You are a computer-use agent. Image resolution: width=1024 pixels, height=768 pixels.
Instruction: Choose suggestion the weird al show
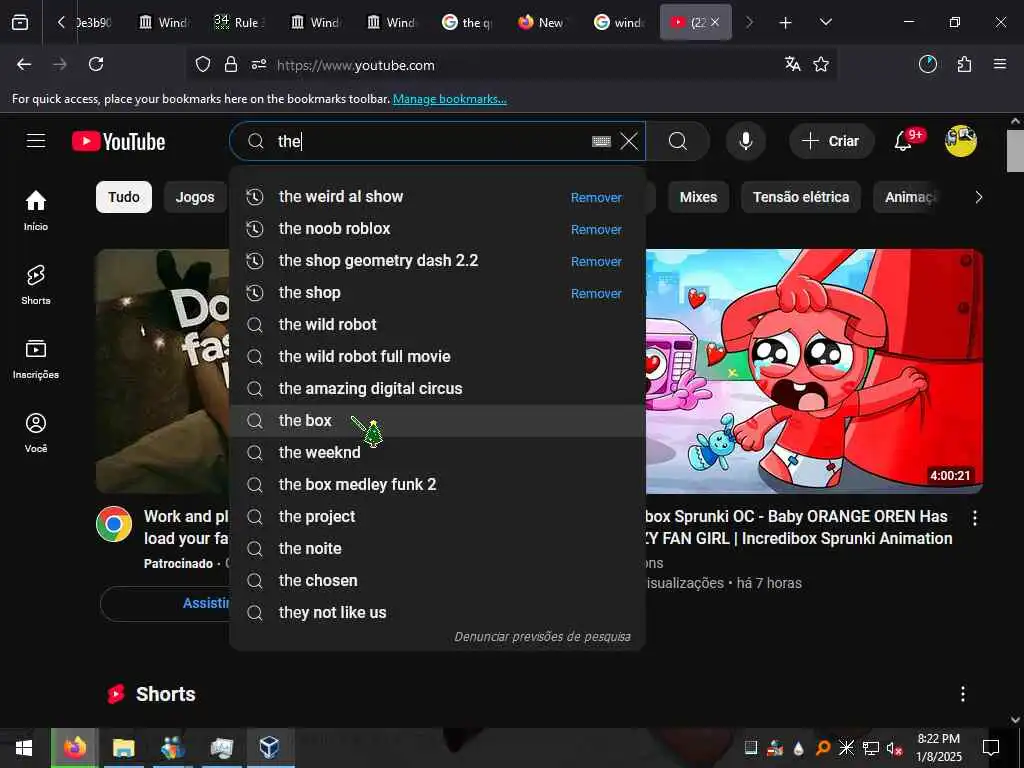(437, 197)
